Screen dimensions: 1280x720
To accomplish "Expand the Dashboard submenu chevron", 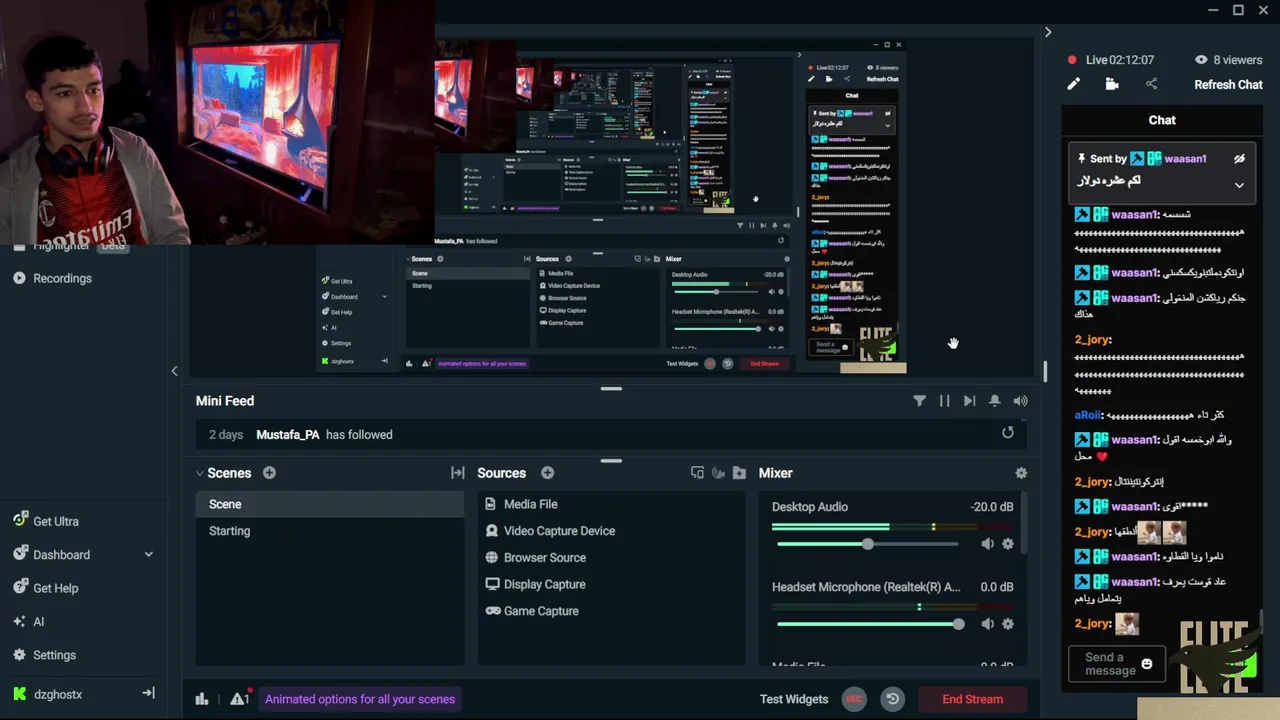I will point(149,555).
